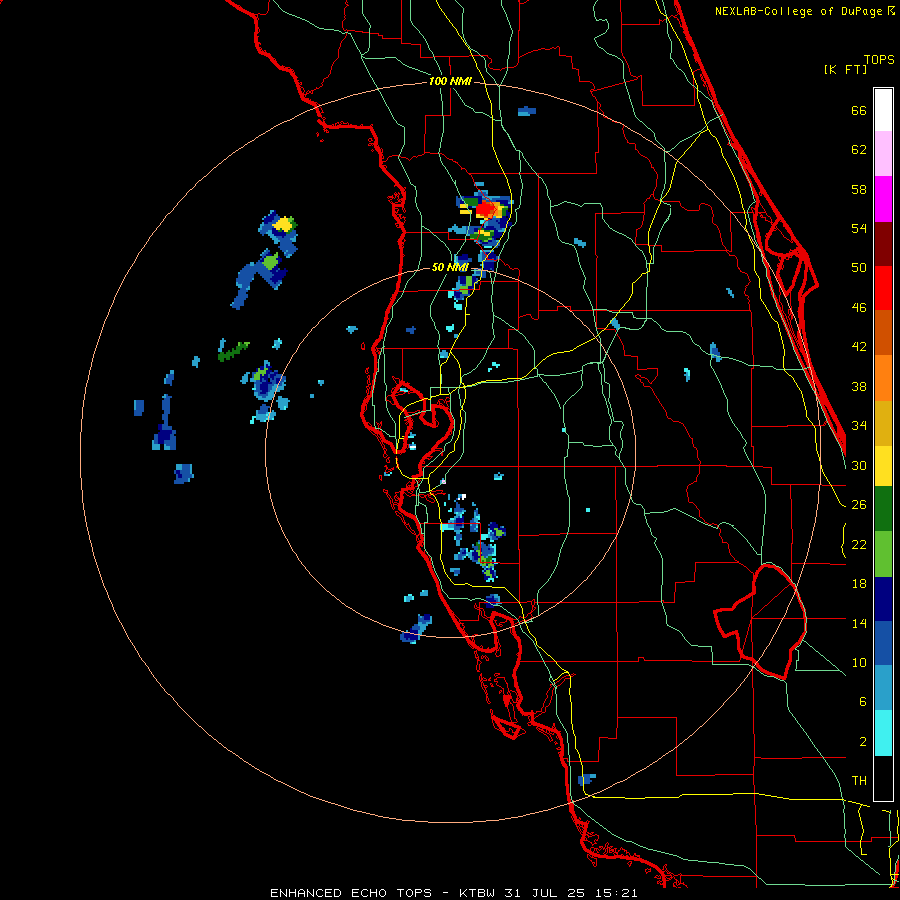Click the 26 legend value
900x900 pixels.
(859, 505)
